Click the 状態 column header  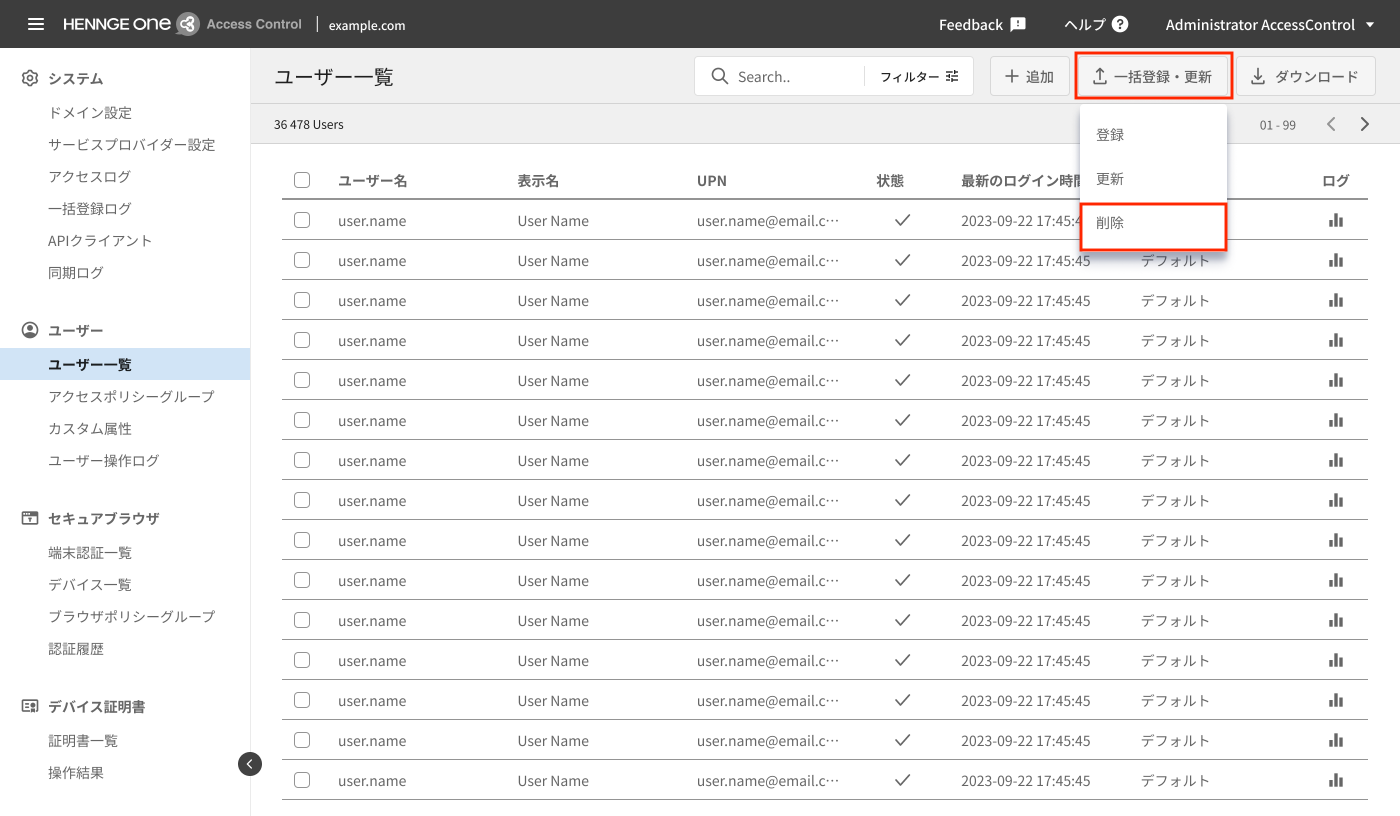coord(890,181)
